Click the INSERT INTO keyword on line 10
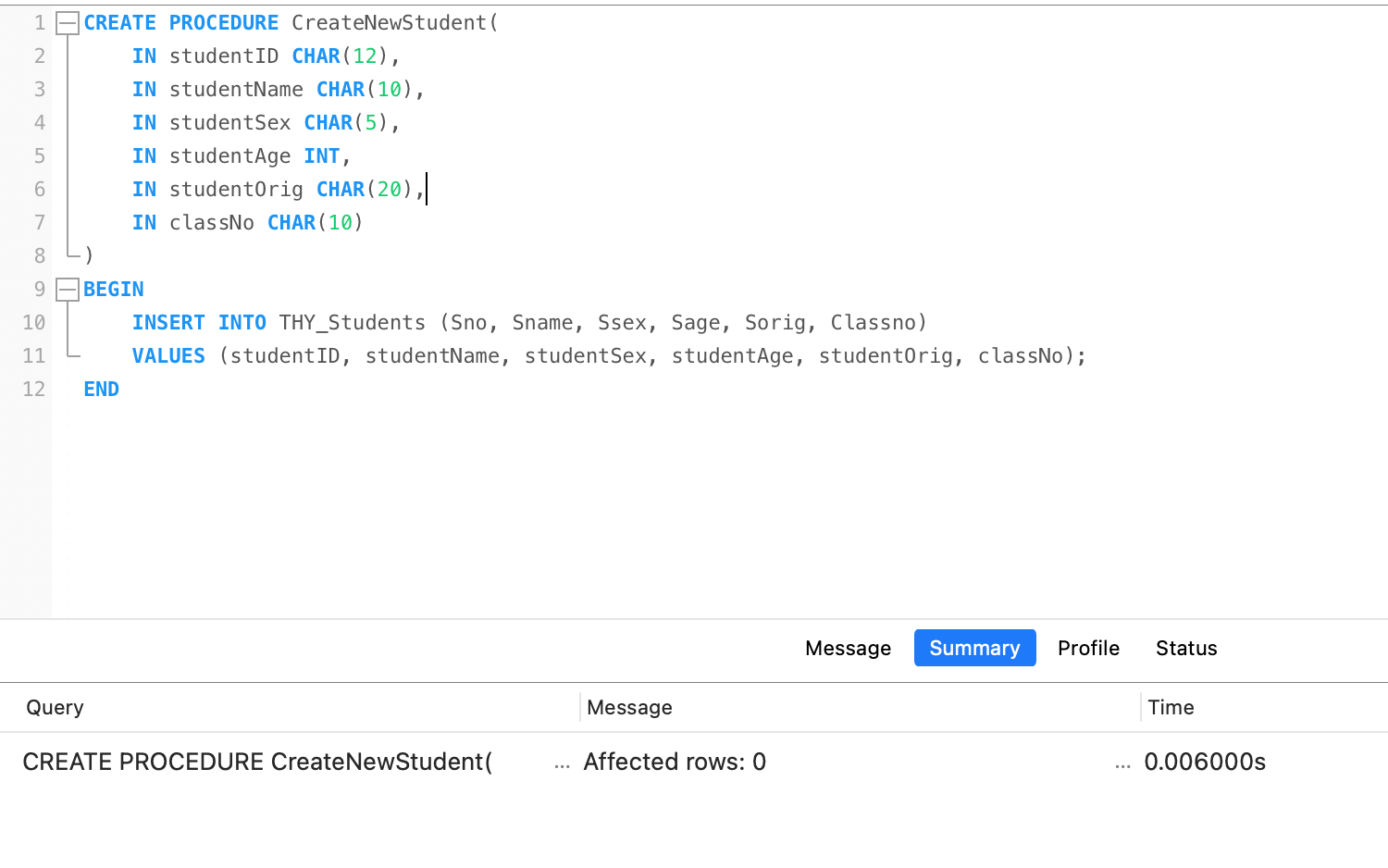The image size is (1388, 868). (x=199, y=323)
